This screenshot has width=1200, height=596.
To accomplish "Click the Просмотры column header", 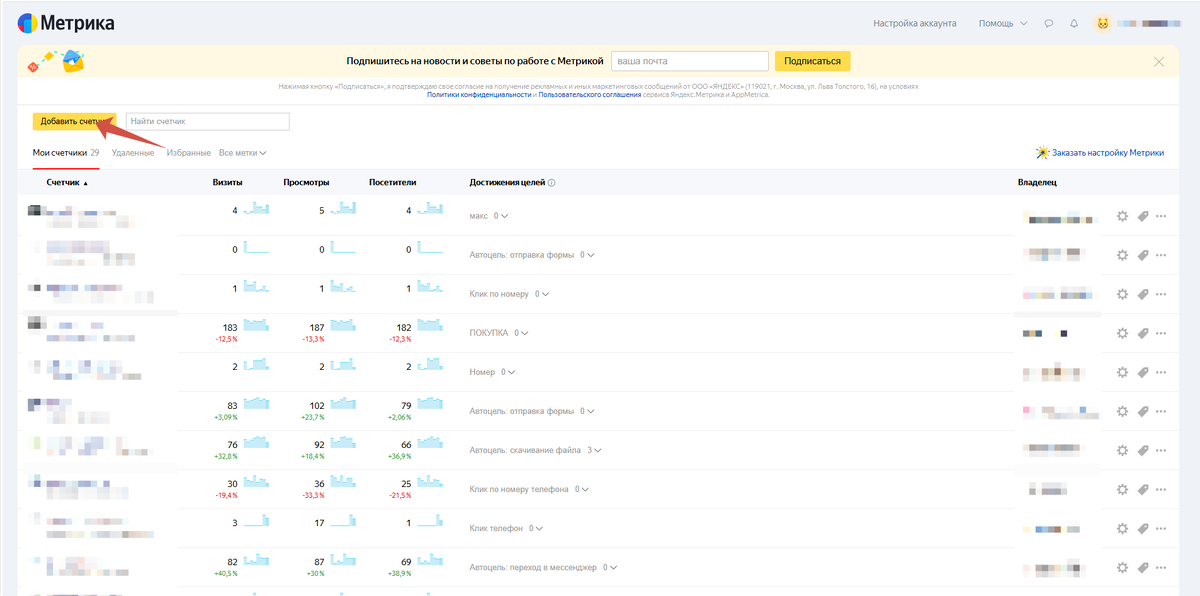I will [x=306, y=183].
